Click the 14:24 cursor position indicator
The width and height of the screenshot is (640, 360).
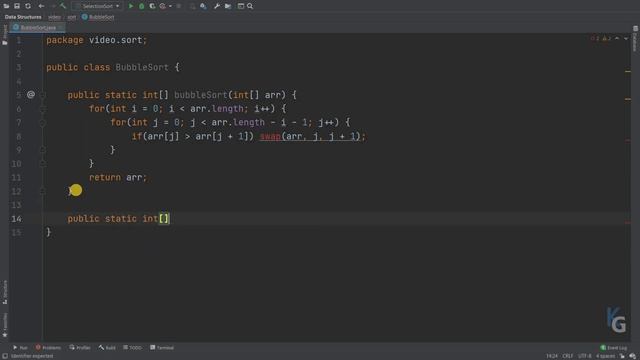[552, 356]
